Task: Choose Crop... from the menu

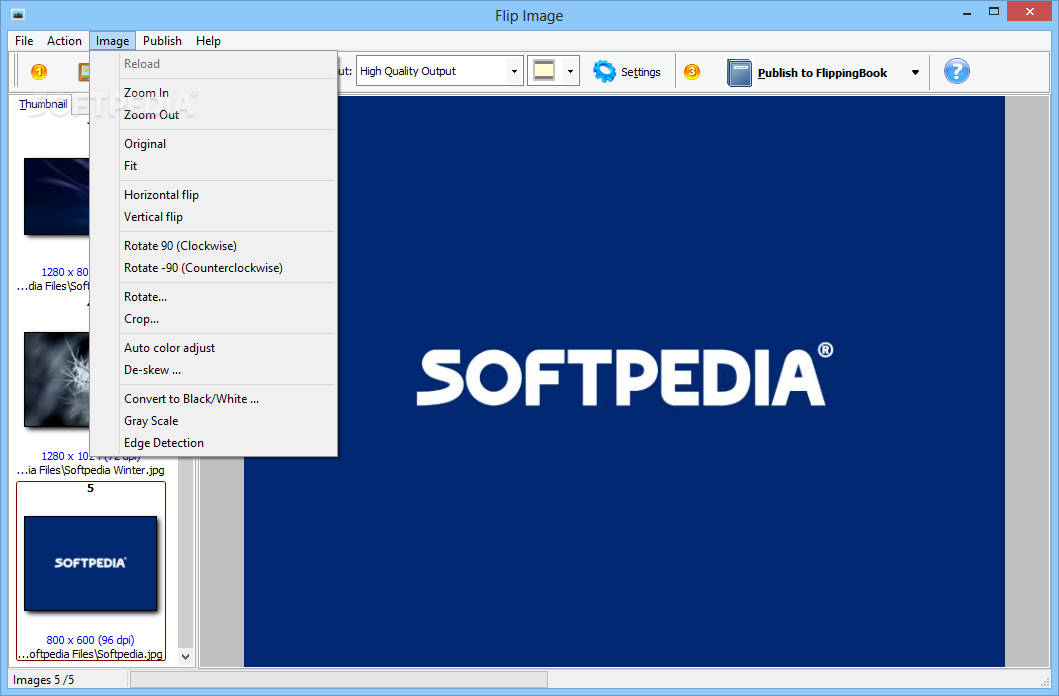Action: pos(213,319)
